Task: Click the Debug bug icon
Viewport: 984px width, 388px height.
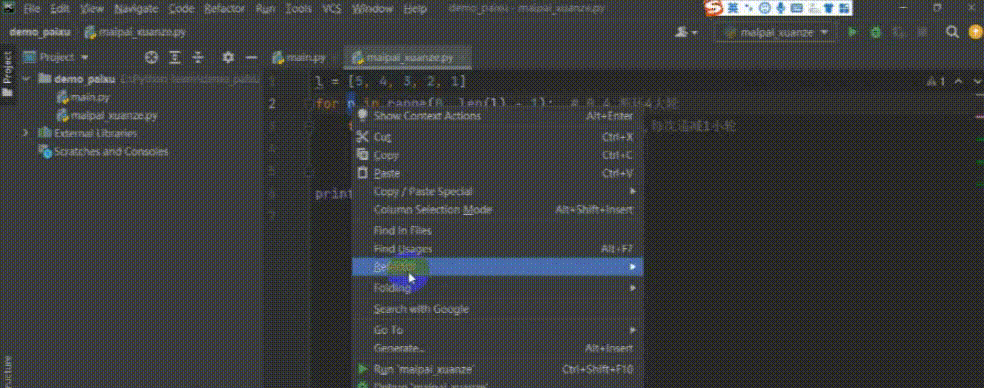Action: (x=875, y=33)
